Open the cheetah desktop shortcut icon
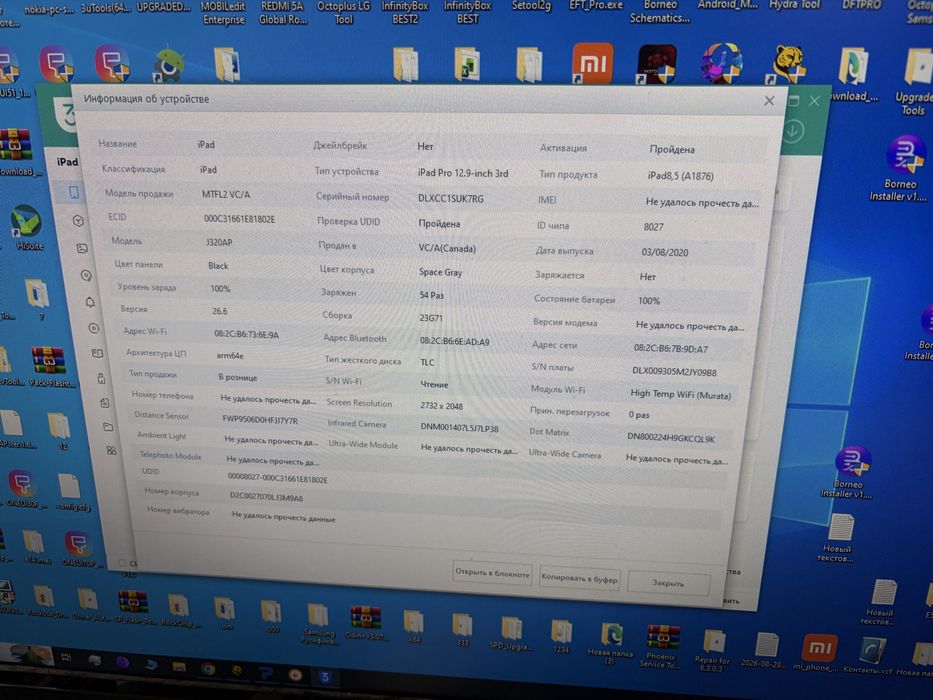This screenshot has height=700, width=933. click(x=789, y=63)
